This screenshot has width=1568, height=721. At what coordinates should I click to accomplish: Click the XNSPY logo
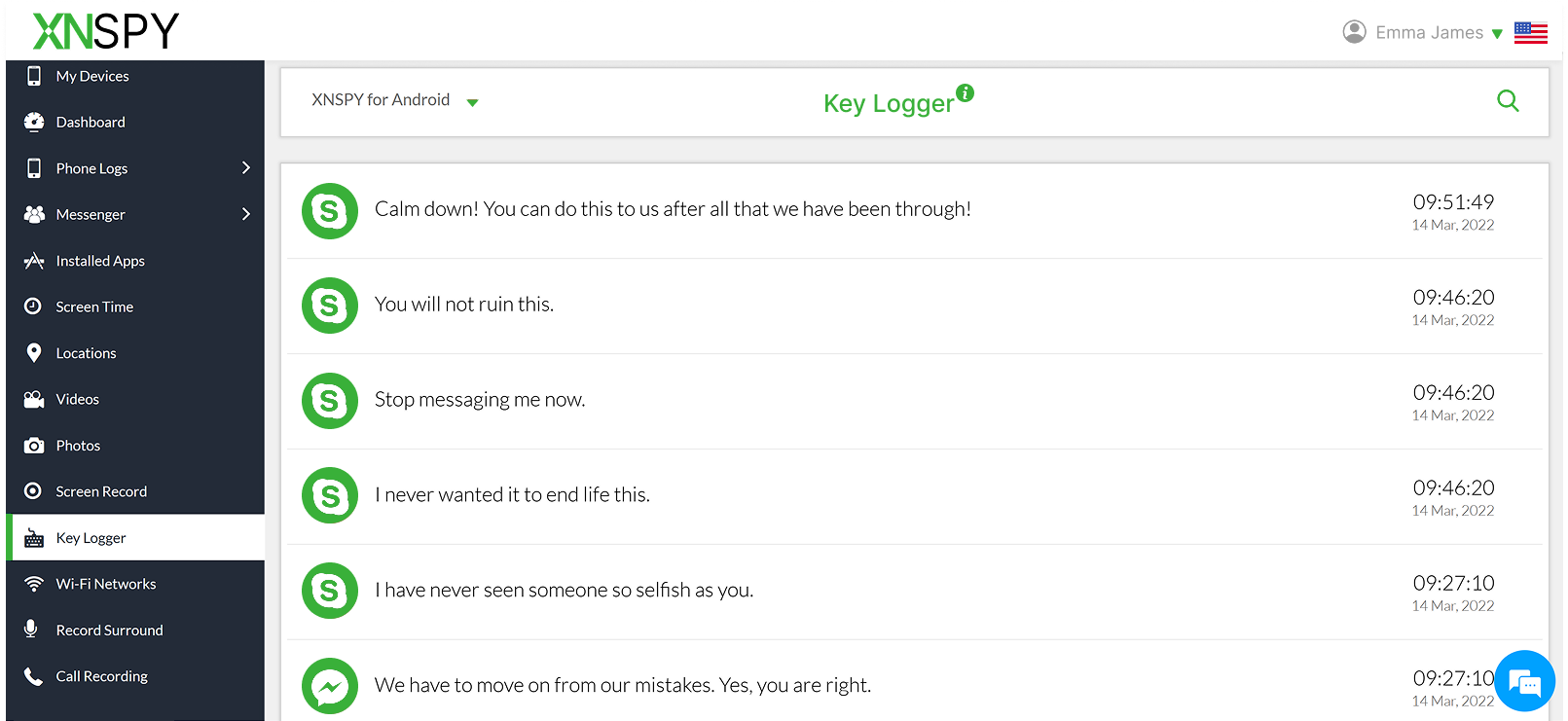(106, 31)
